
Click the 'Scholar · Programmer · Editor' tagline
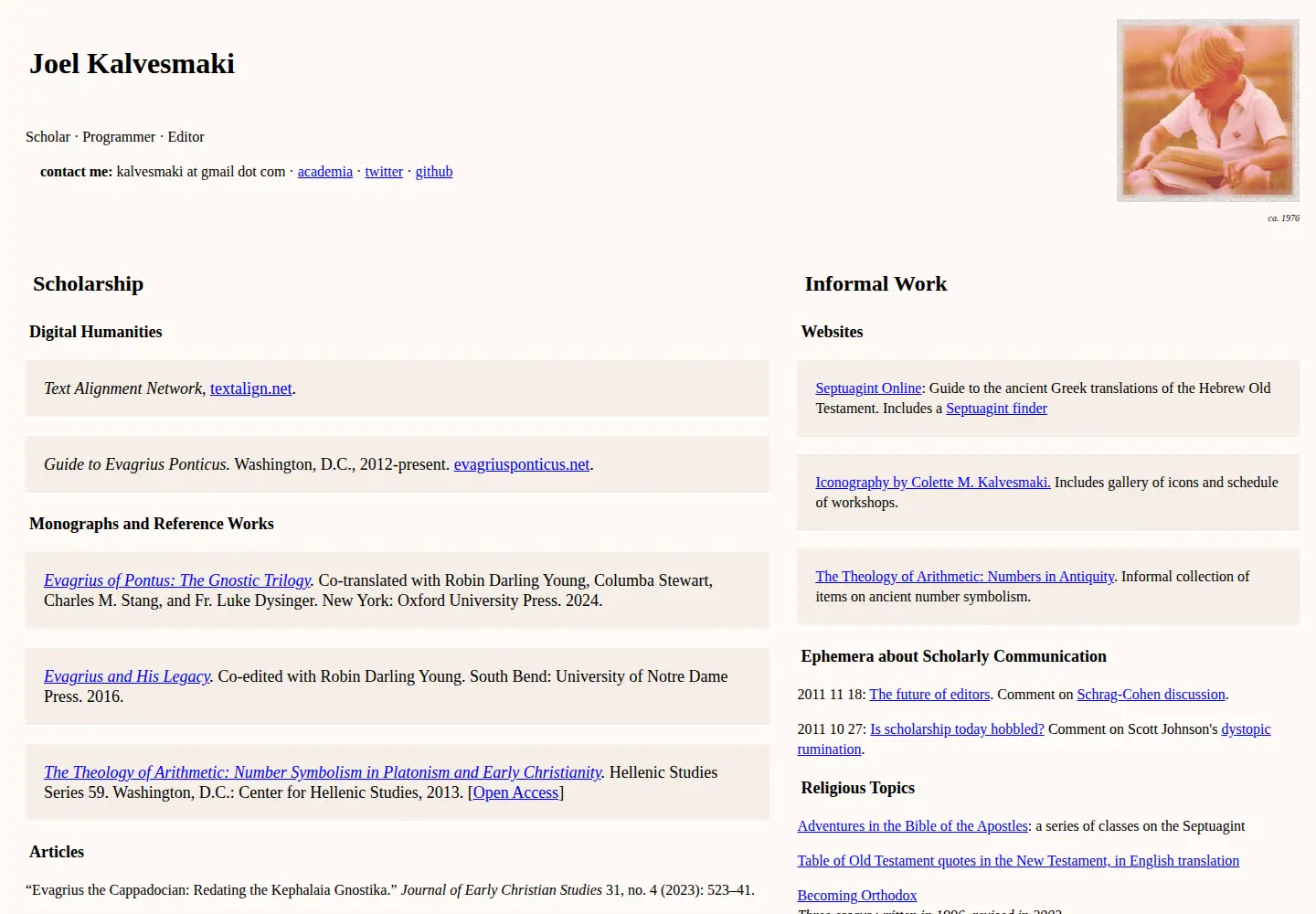115,137
